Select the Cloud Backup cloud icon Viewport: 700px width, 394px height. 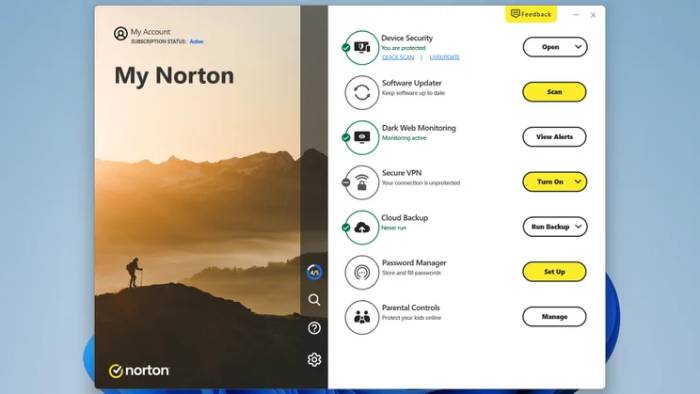[362, 228]
